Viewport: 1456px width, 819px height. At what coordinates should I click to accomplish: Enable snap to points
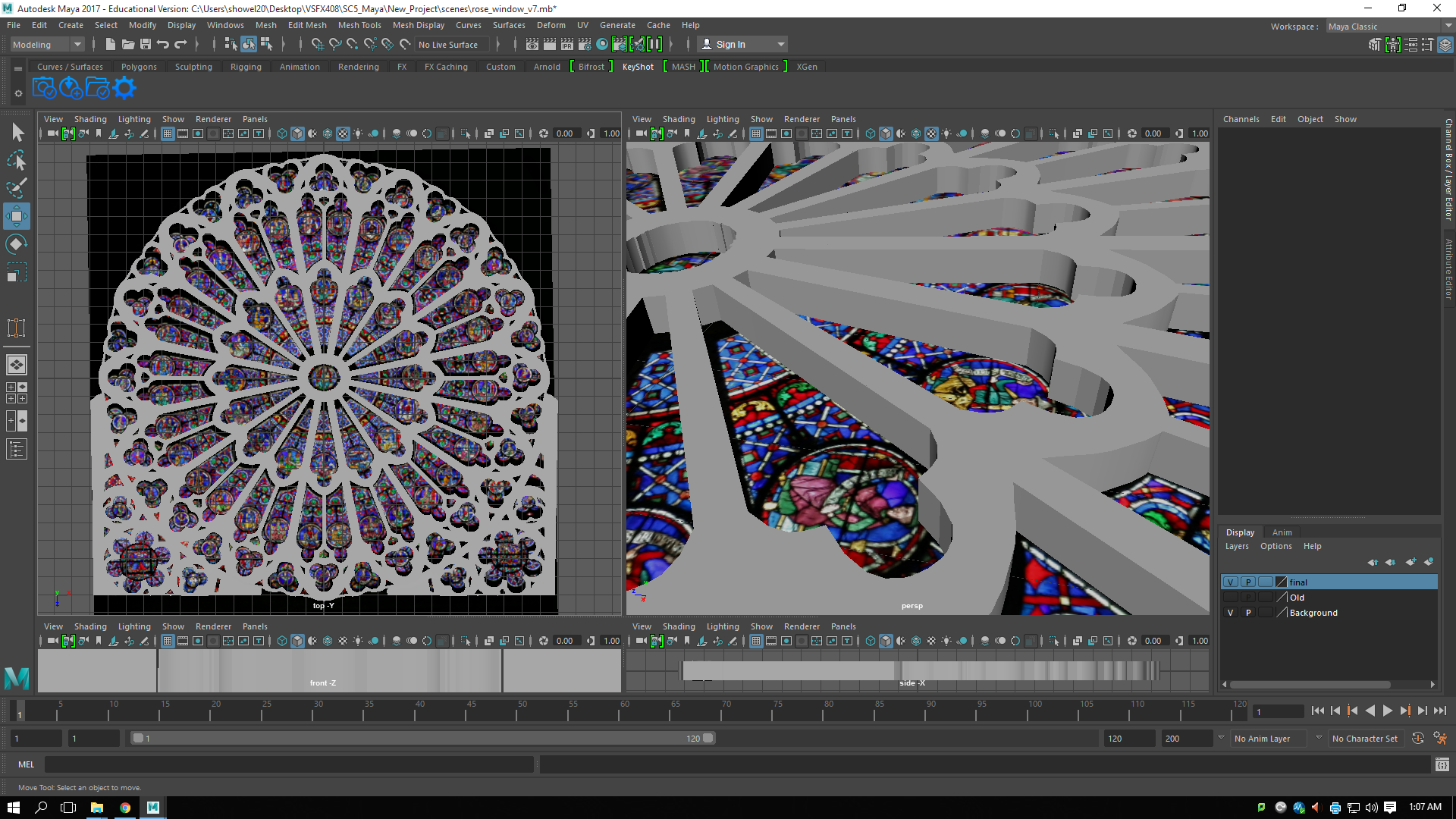(352, 44)
